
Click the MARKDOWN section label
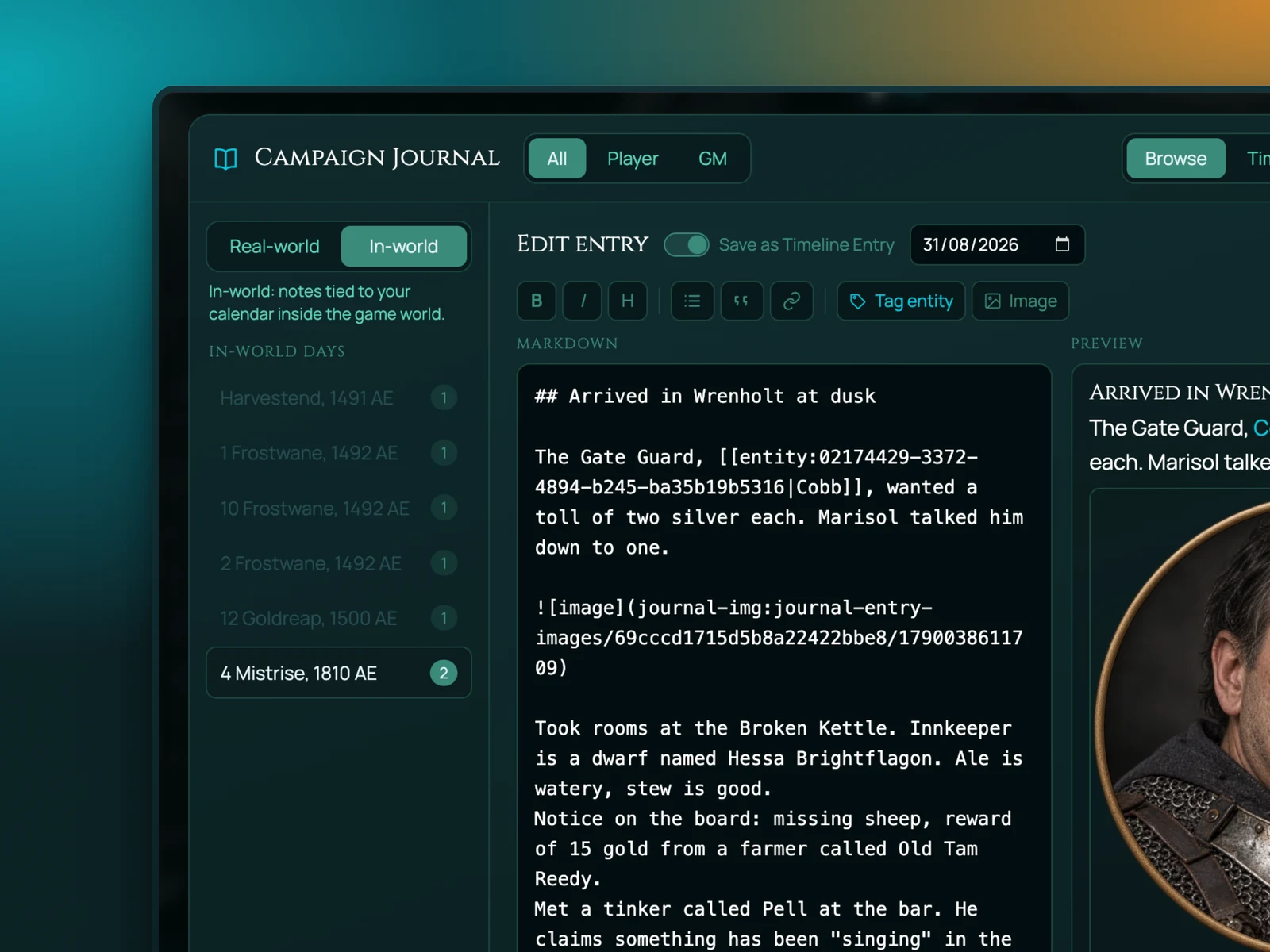click(x=567, y=344)
